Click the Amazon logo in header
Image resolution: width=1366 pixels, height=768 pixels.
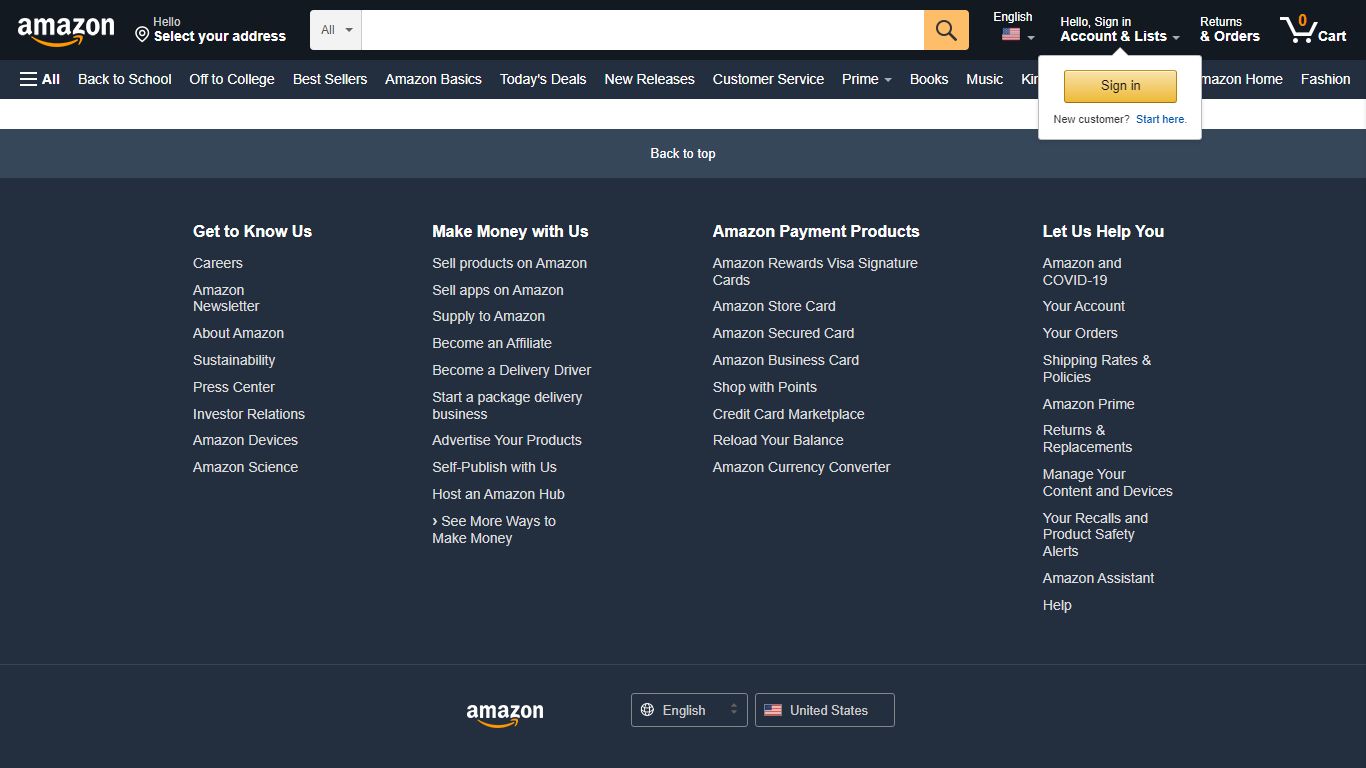coord(66,31)
